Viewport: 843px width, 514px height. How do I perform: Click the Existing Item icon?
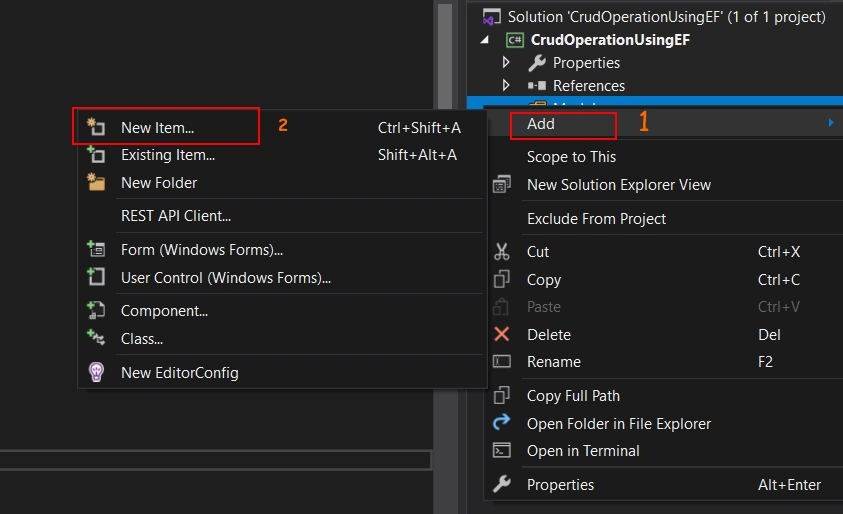point(96,154)
